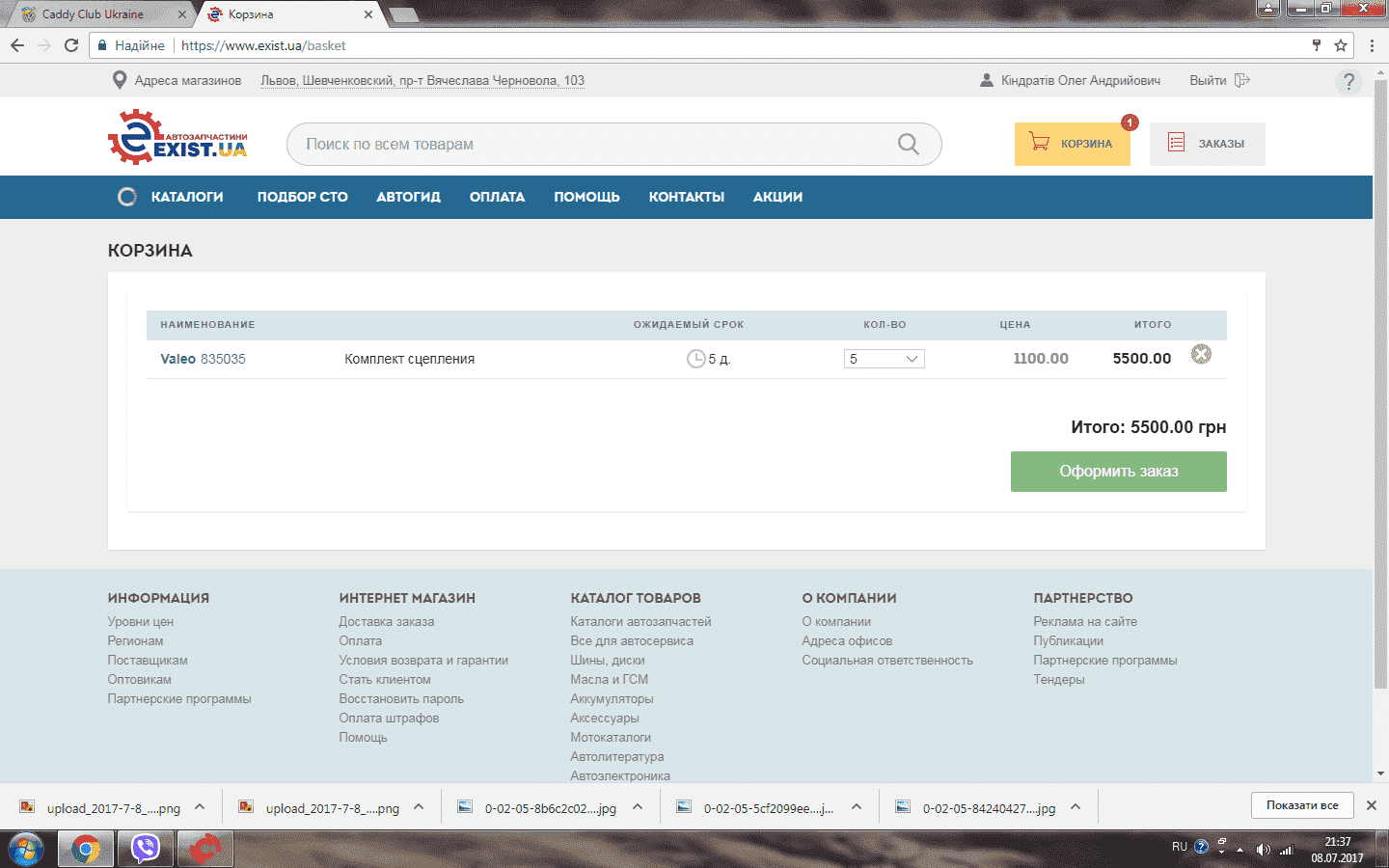Open a new browser tab
Image resolution: width=1389 pixels, height=868 pixels.
pyautogui.click(x=403, y=14)
